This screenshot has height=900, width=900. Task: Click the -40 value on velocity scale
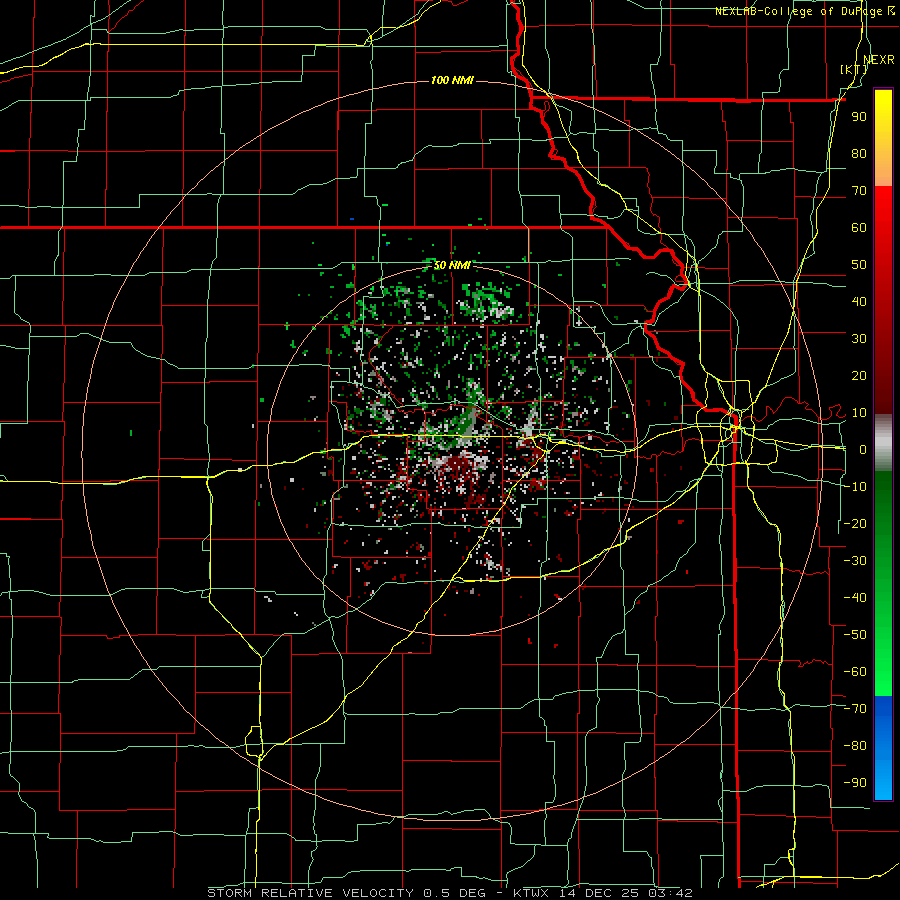pos(855,598)
